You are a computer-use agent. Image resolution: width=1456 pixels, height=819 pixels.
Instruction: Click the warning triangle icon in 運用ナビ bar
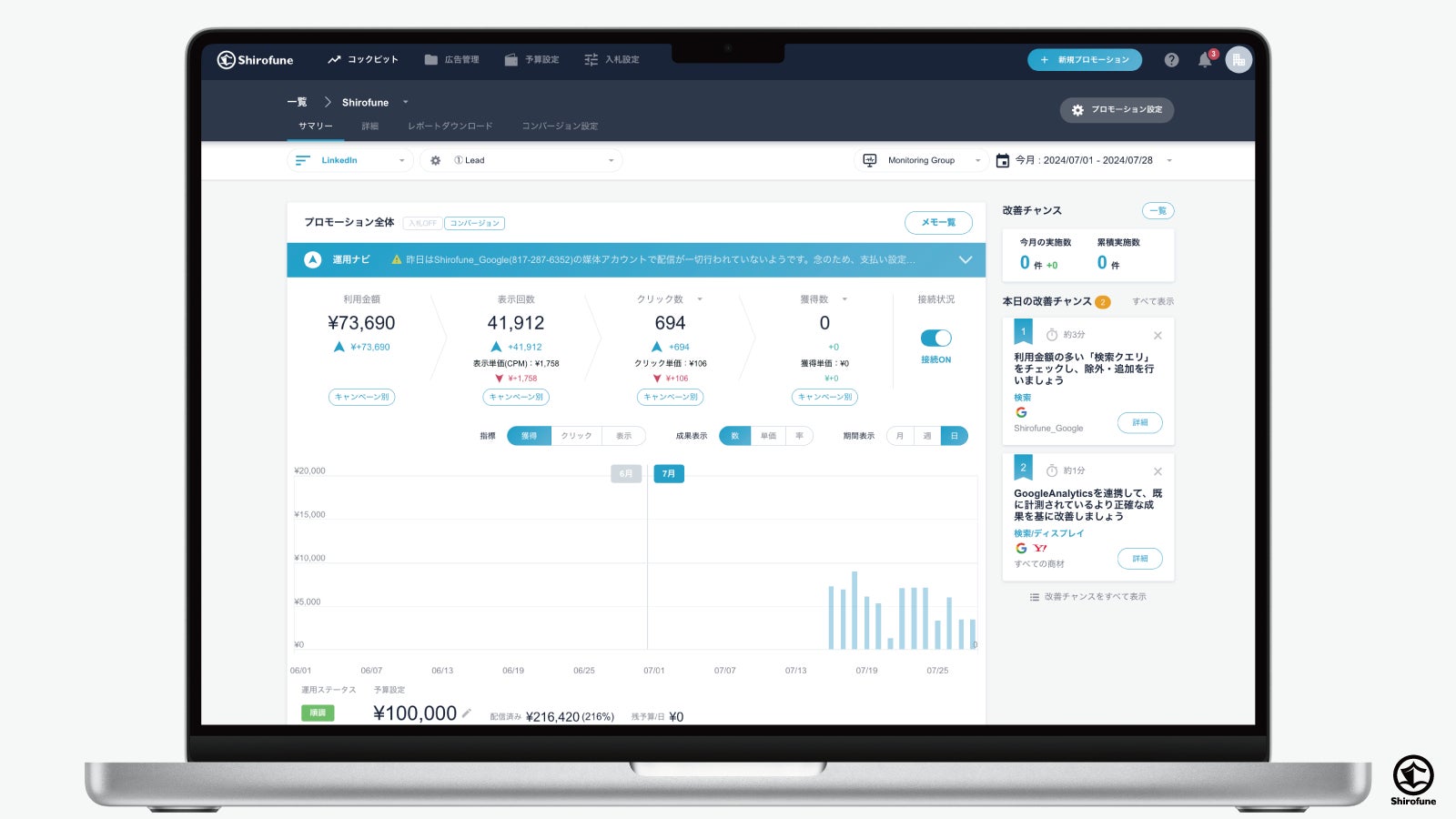397,259
